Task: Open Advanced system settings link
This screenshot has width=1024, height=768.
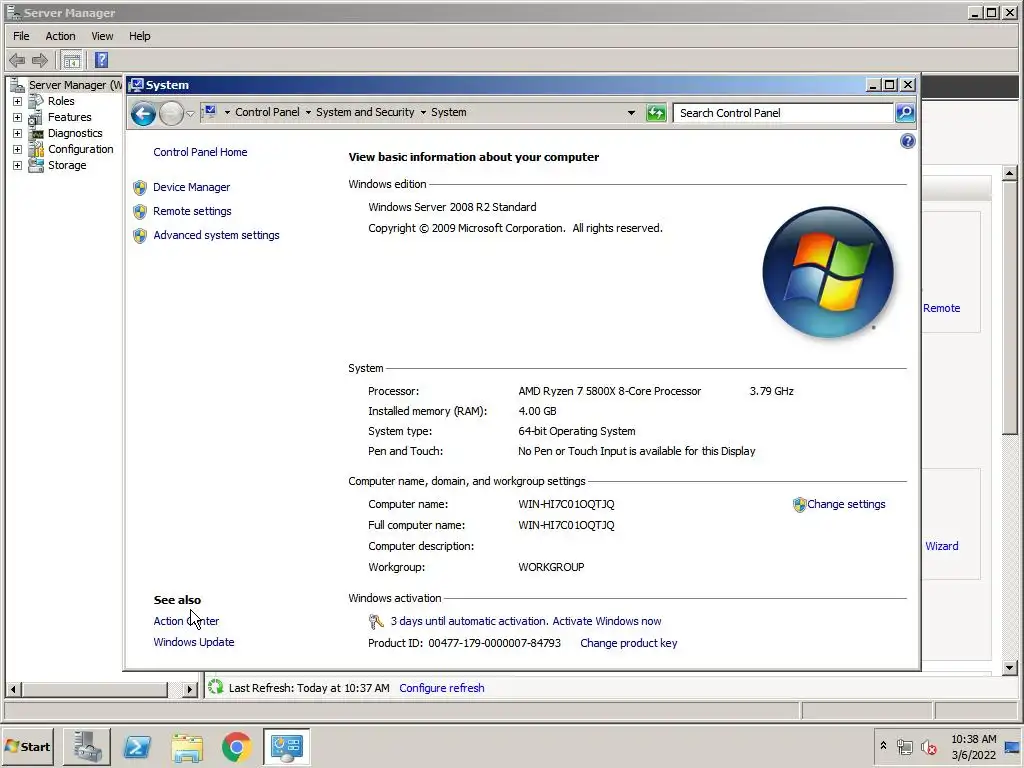Action: point(216,235)
